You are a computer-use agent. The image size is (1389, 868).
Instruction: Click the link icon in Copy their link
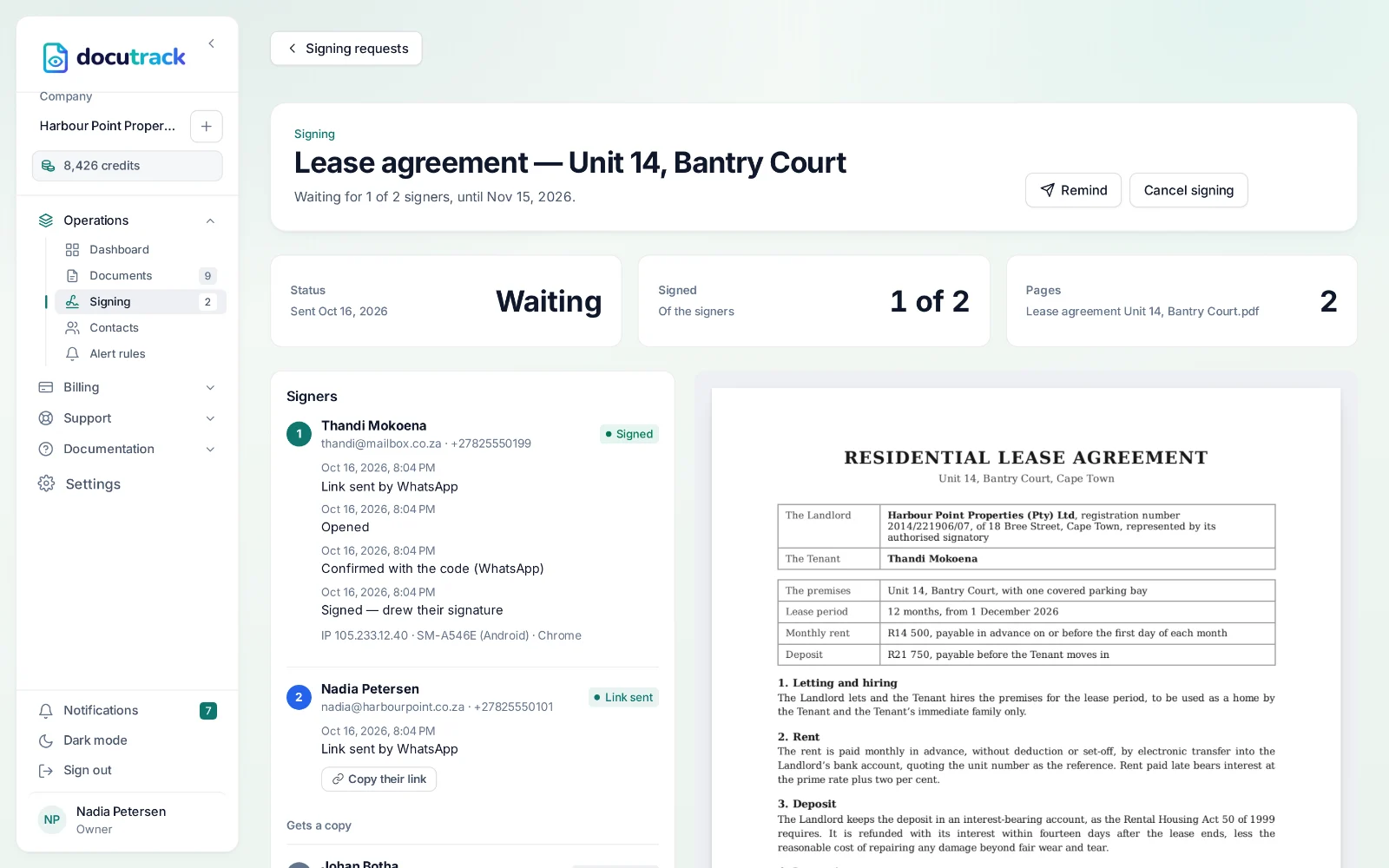click(338, 779)
